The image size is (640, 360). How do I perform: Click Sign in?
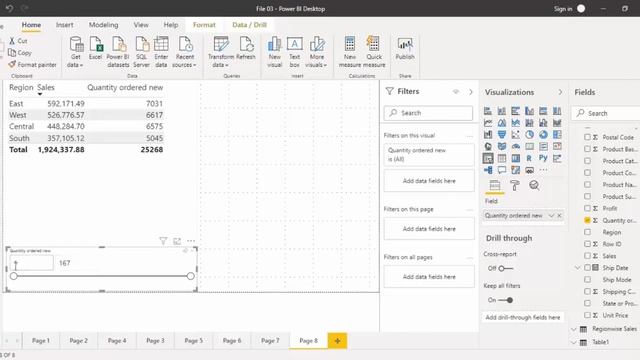click(563, 9)
